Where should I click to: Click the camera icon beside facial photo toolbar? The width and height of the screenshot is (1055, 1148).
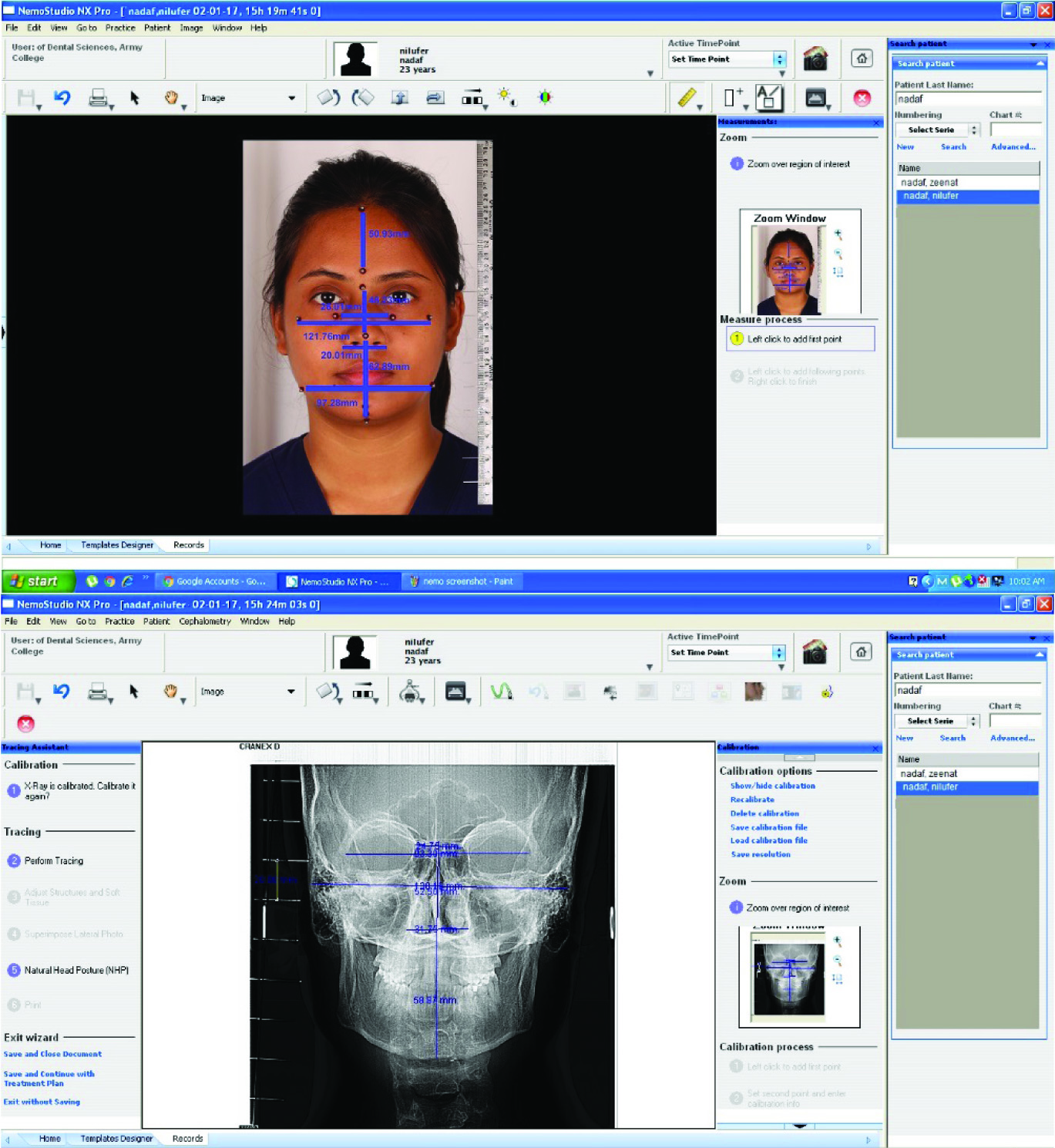pos(815,59)
